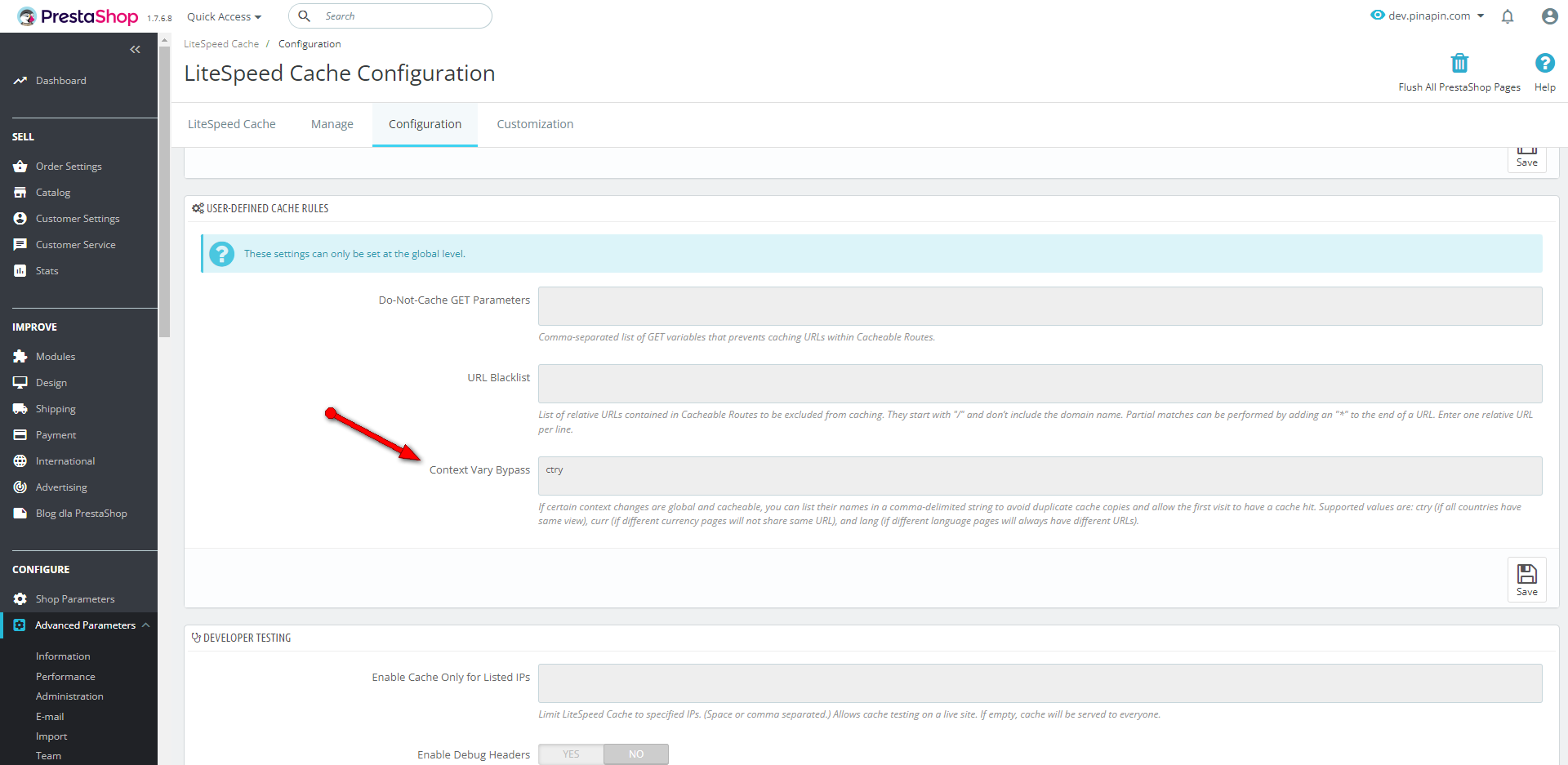Focus the top Search box
1568x765 pixels.
tap(390, 16)
